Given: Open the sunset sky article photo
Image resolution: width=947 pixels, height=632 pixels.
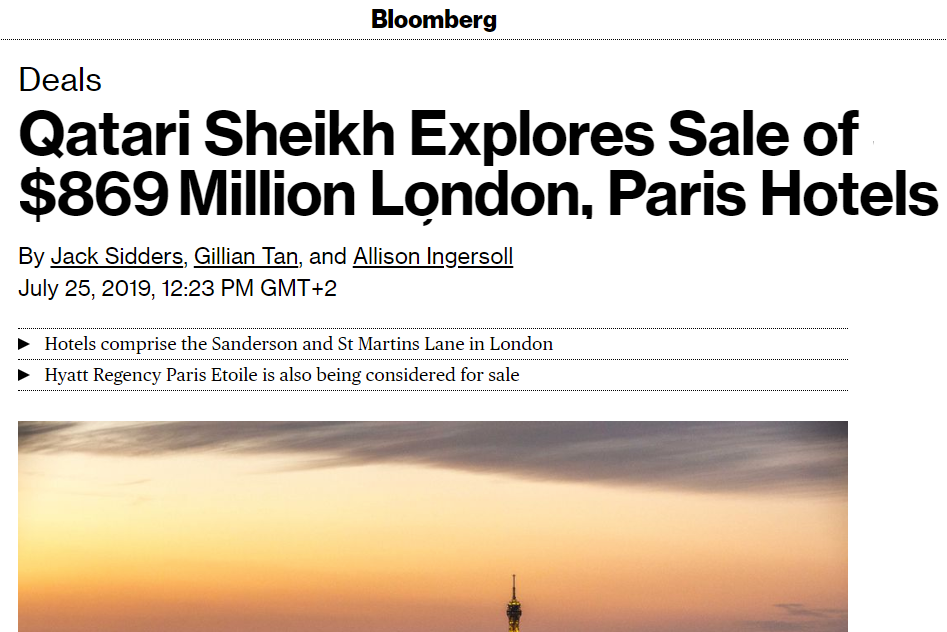Looking at the screenshot, I should pyautogui.click(x=433, y=526).
